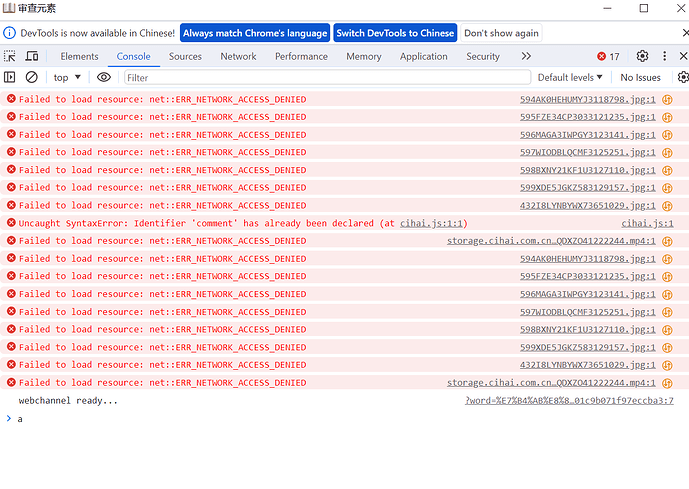This screenshot has height=489, width=689.
Task: Activate the inspect element picker icon
Action: click(10, 57)
